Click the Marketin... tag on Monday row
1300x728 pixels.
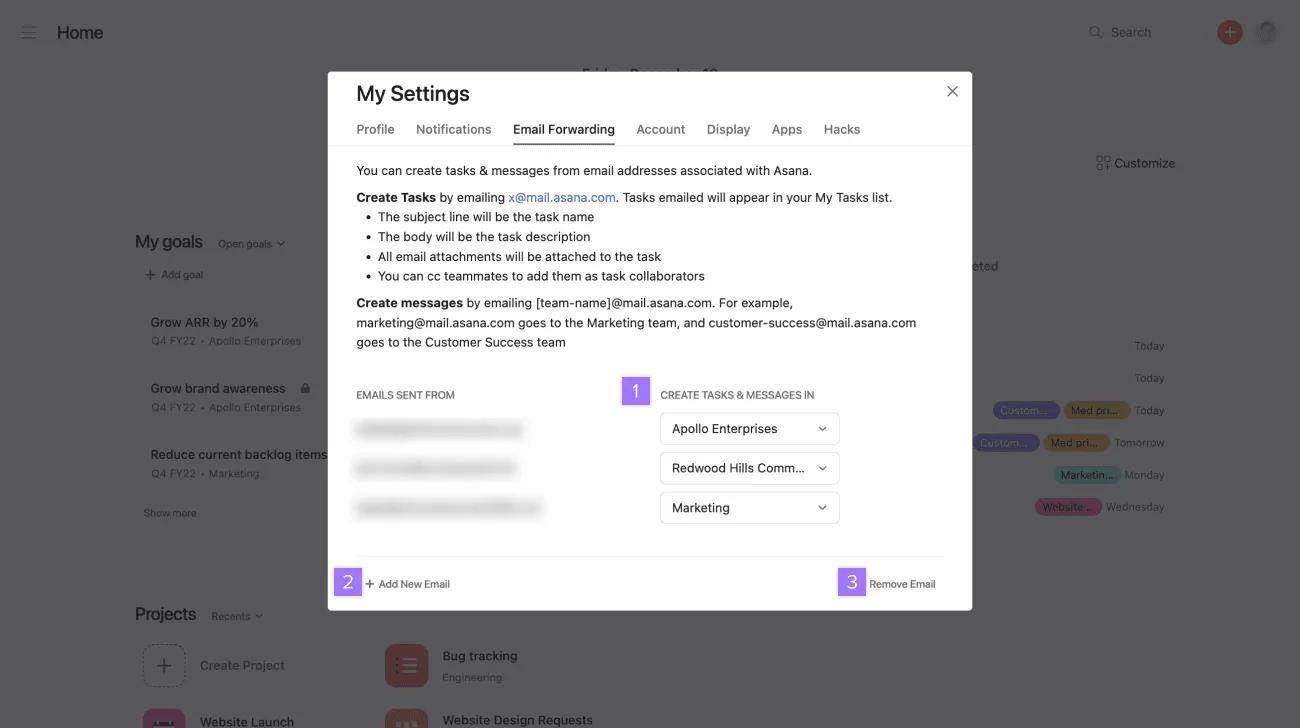coord(1086,475)
